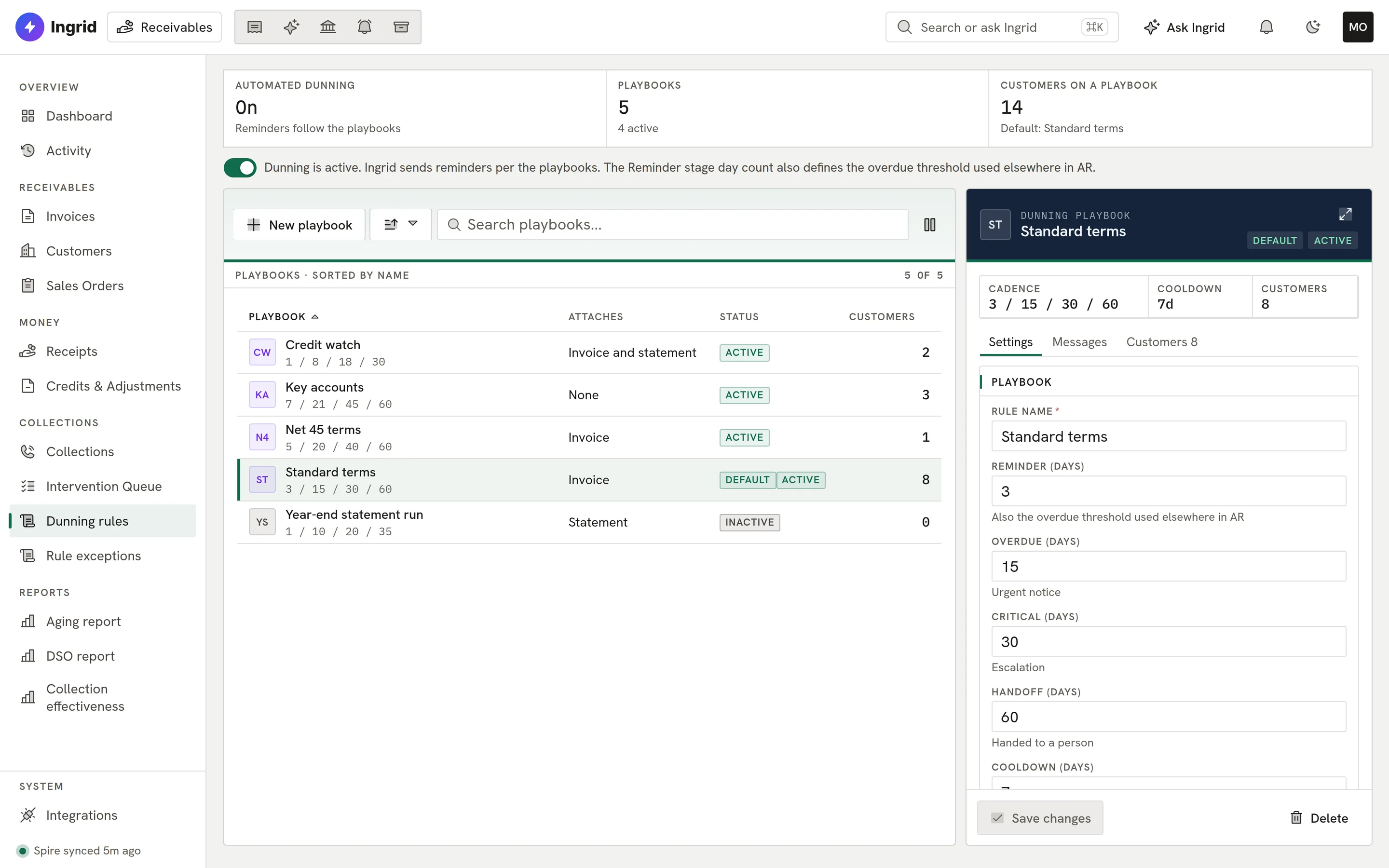Viewport: 1389px width, 868px height.
Task: Switch to the Customers 8 tab
Action: (x=1162, y=342)
